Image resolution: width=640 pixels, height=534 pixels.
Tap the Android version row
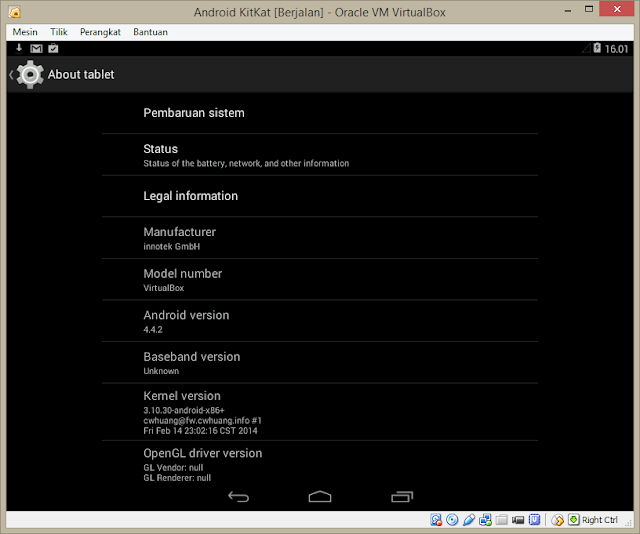pyautogui.click(x=320, y=321)
